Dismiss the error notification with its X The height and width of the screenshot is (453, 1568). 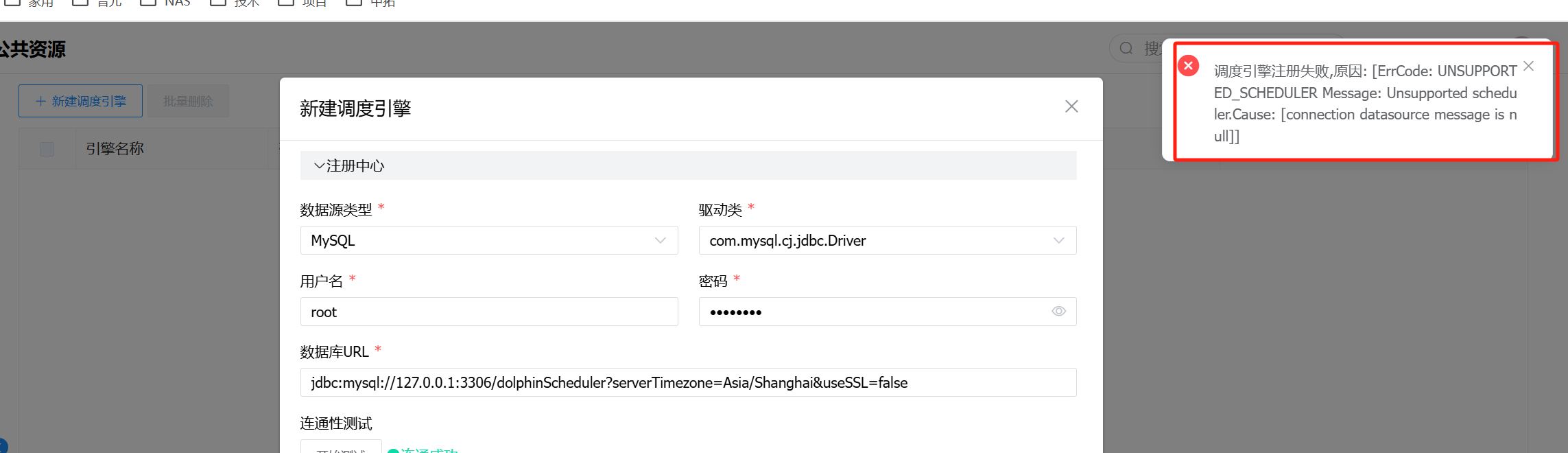pos(1529,67)
